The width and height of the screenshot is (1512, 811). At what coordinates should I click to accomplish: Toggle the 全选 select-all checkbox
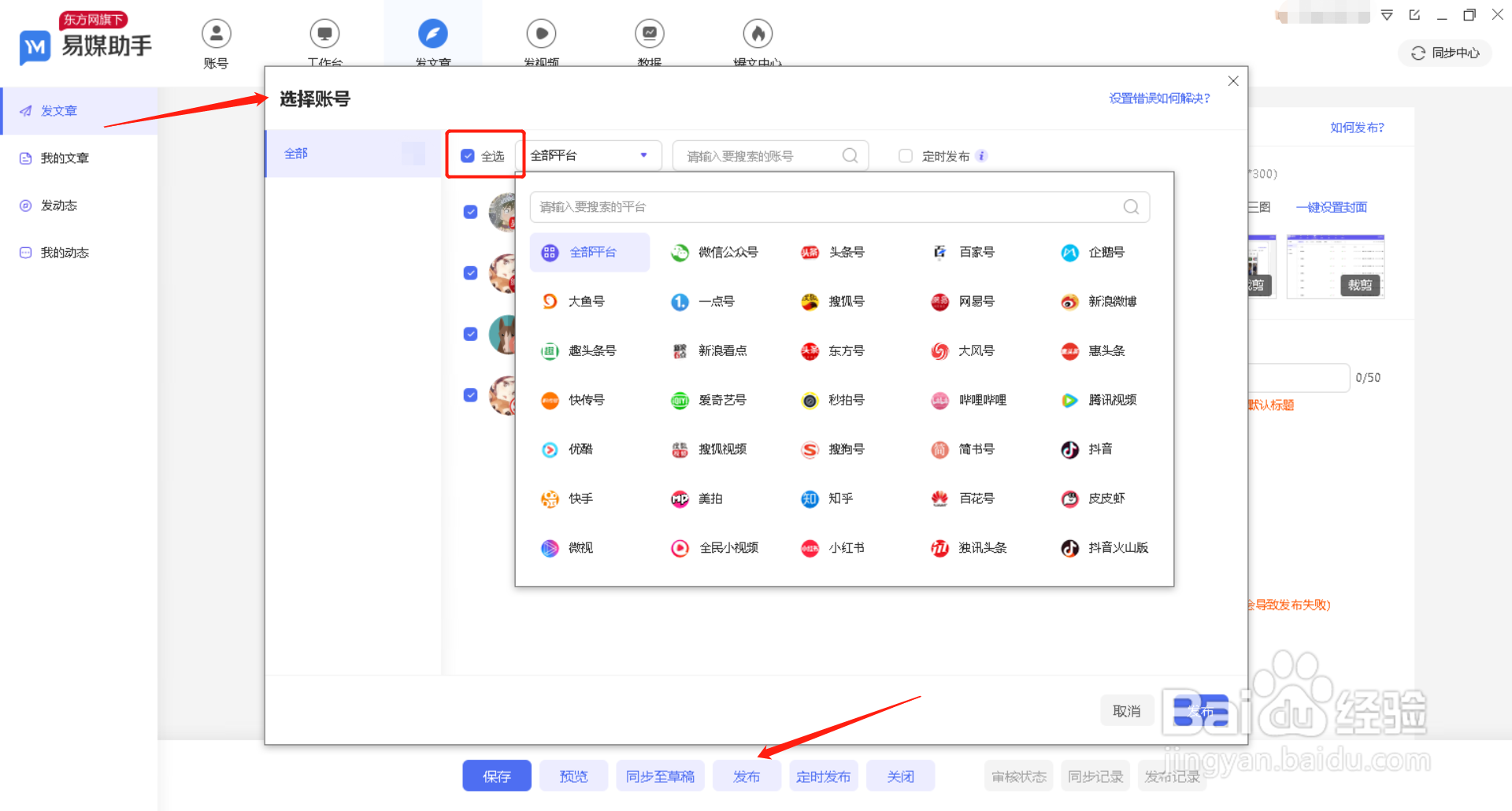click(468, 156)
